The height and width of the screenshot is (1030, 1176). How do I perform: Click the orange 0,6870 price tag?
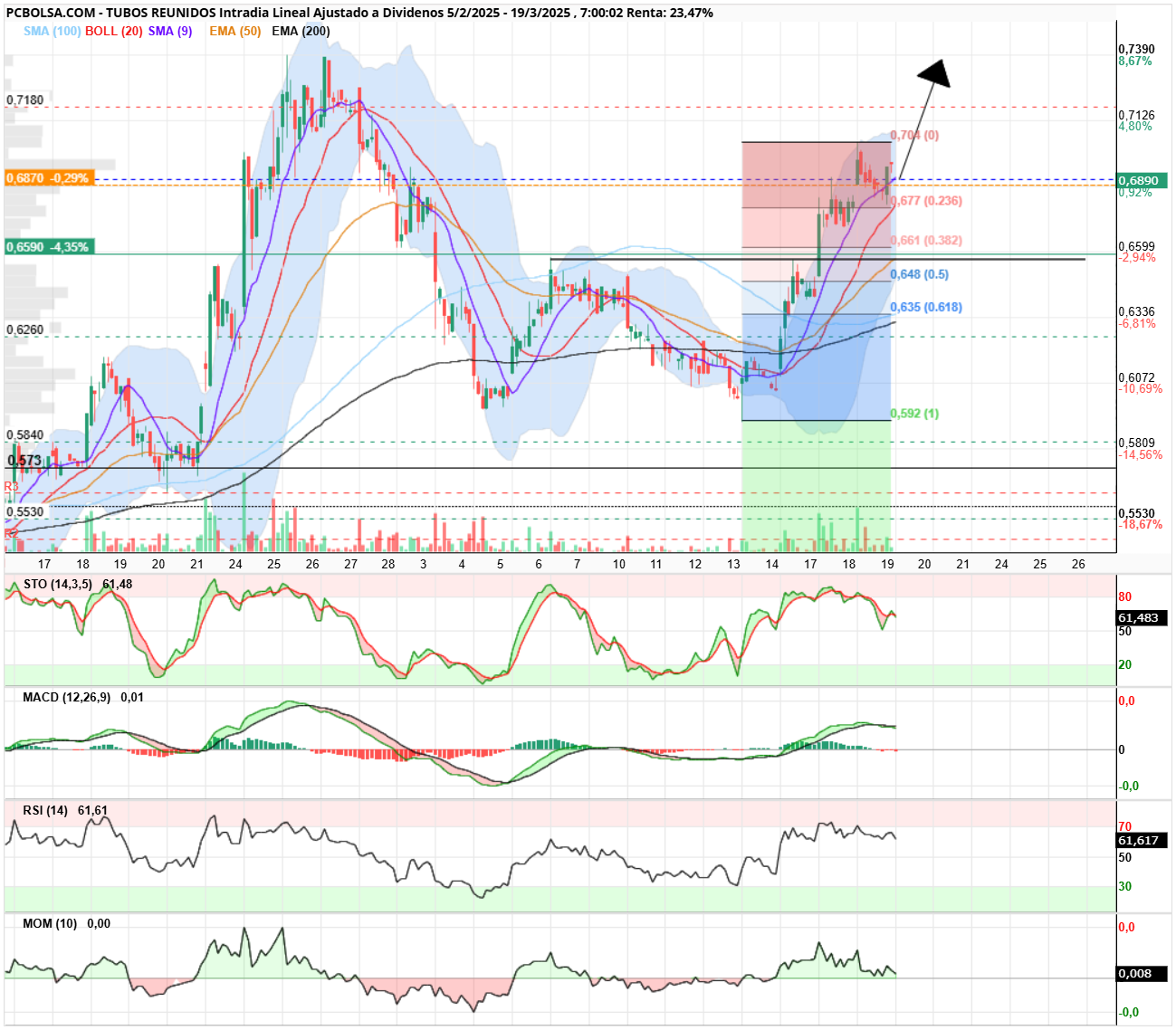click(49, 178)
